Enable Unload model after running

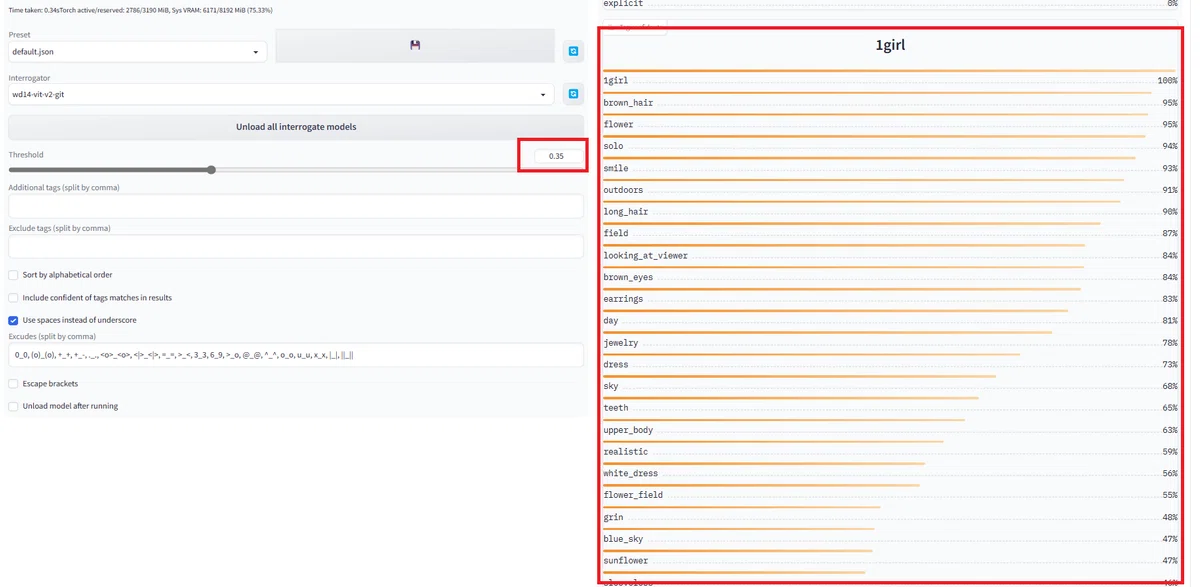coord(13,406)
